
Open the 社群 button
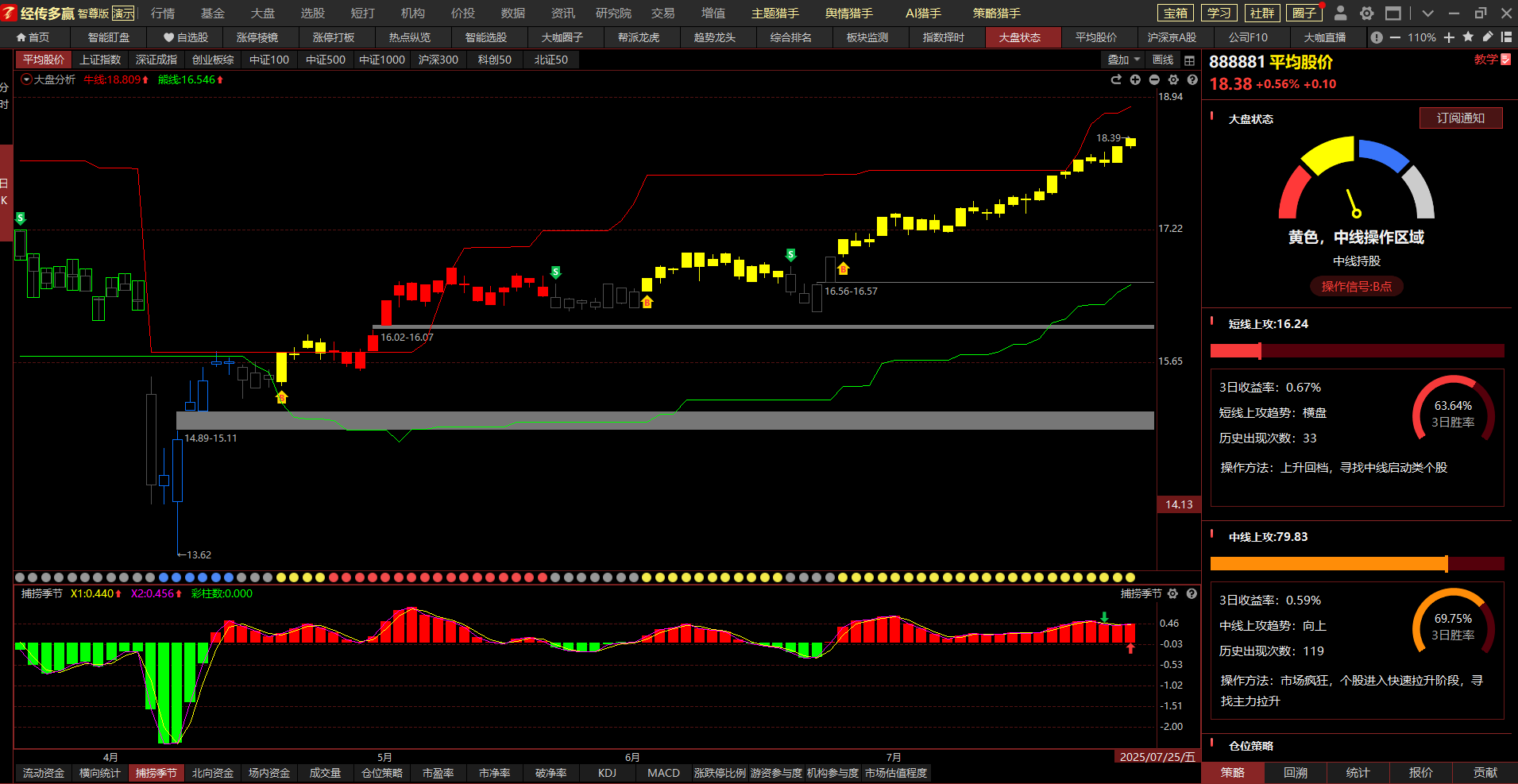click(1261, 13)
